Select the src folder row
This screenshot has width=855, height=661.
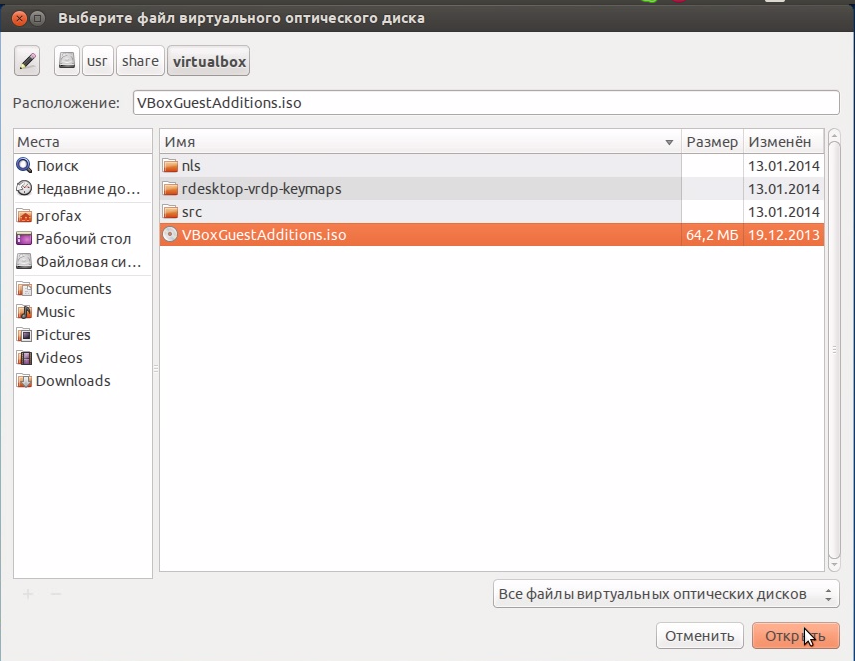(x=491, y=212)
